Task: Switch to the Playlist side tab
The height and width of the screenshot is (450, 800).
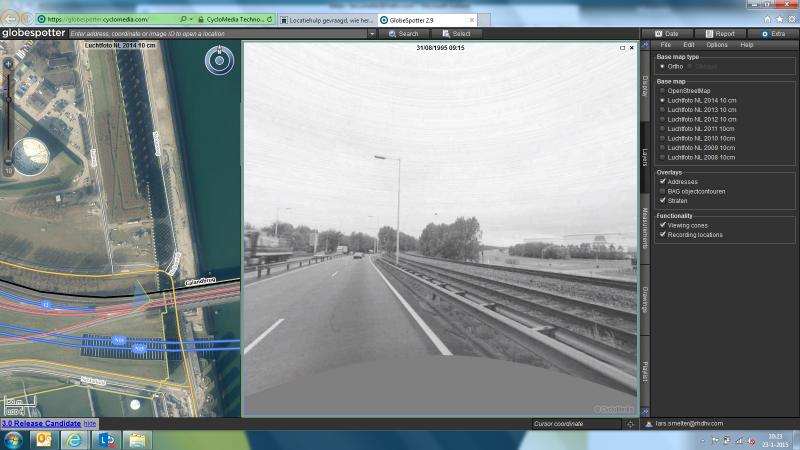Action: point(645,371)
